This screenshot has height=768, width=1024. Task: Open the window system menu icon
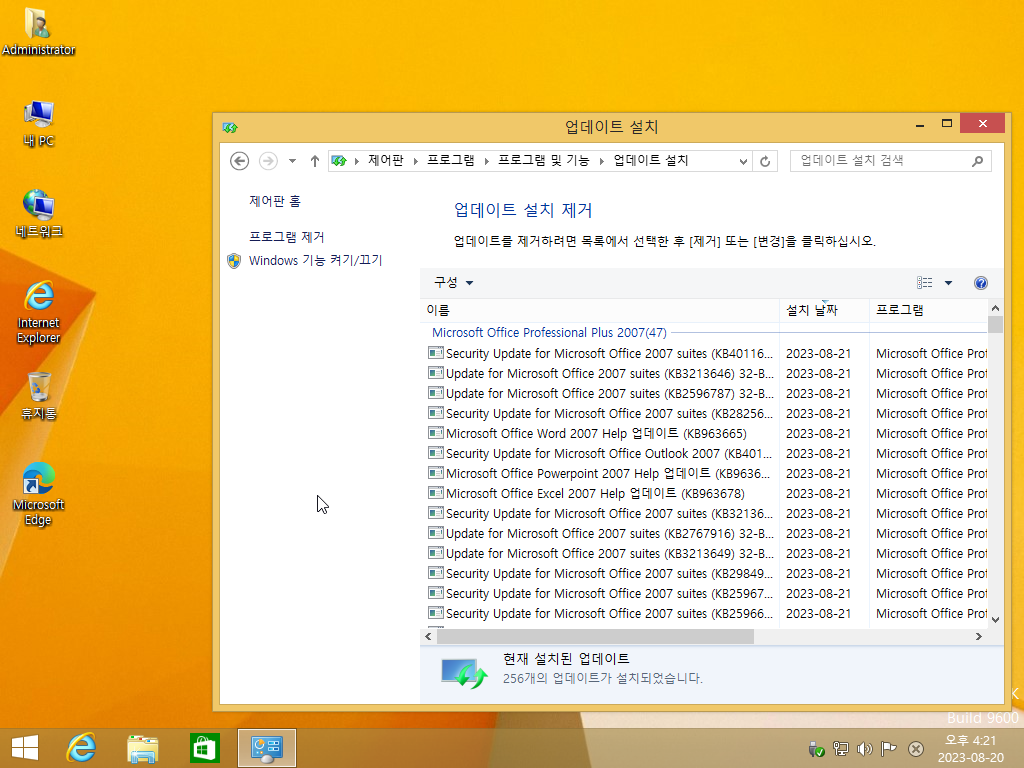coord(230,127)
